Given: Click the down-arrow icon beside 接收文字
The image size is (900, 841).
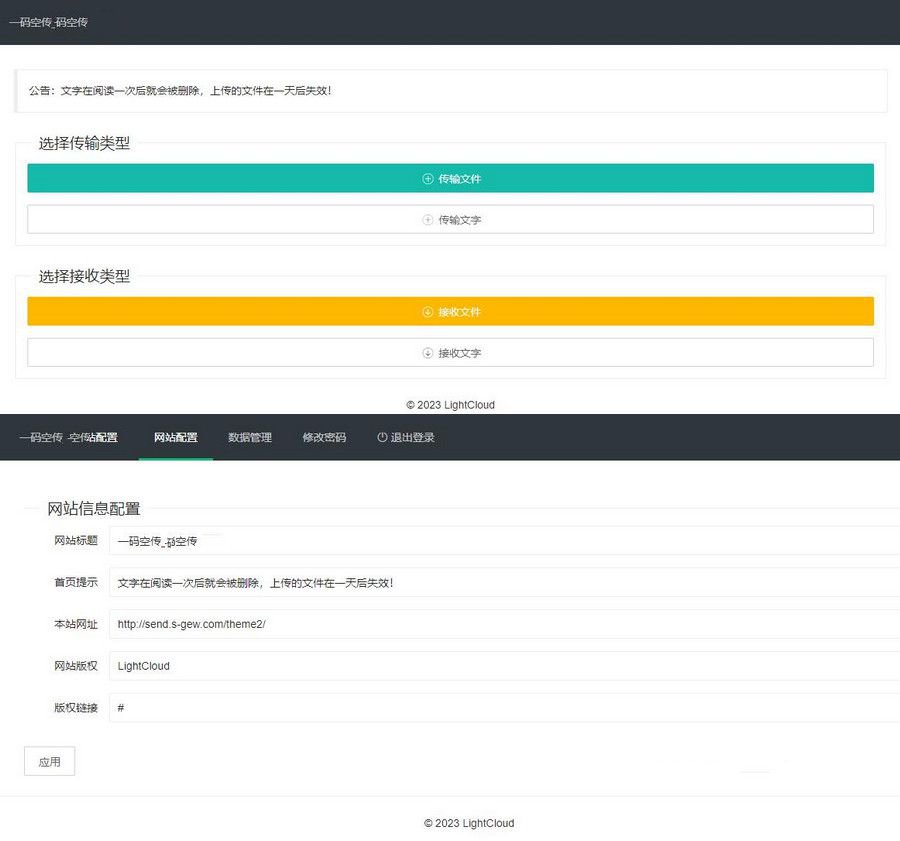Looking at the screenshot, I should point(429,352).
